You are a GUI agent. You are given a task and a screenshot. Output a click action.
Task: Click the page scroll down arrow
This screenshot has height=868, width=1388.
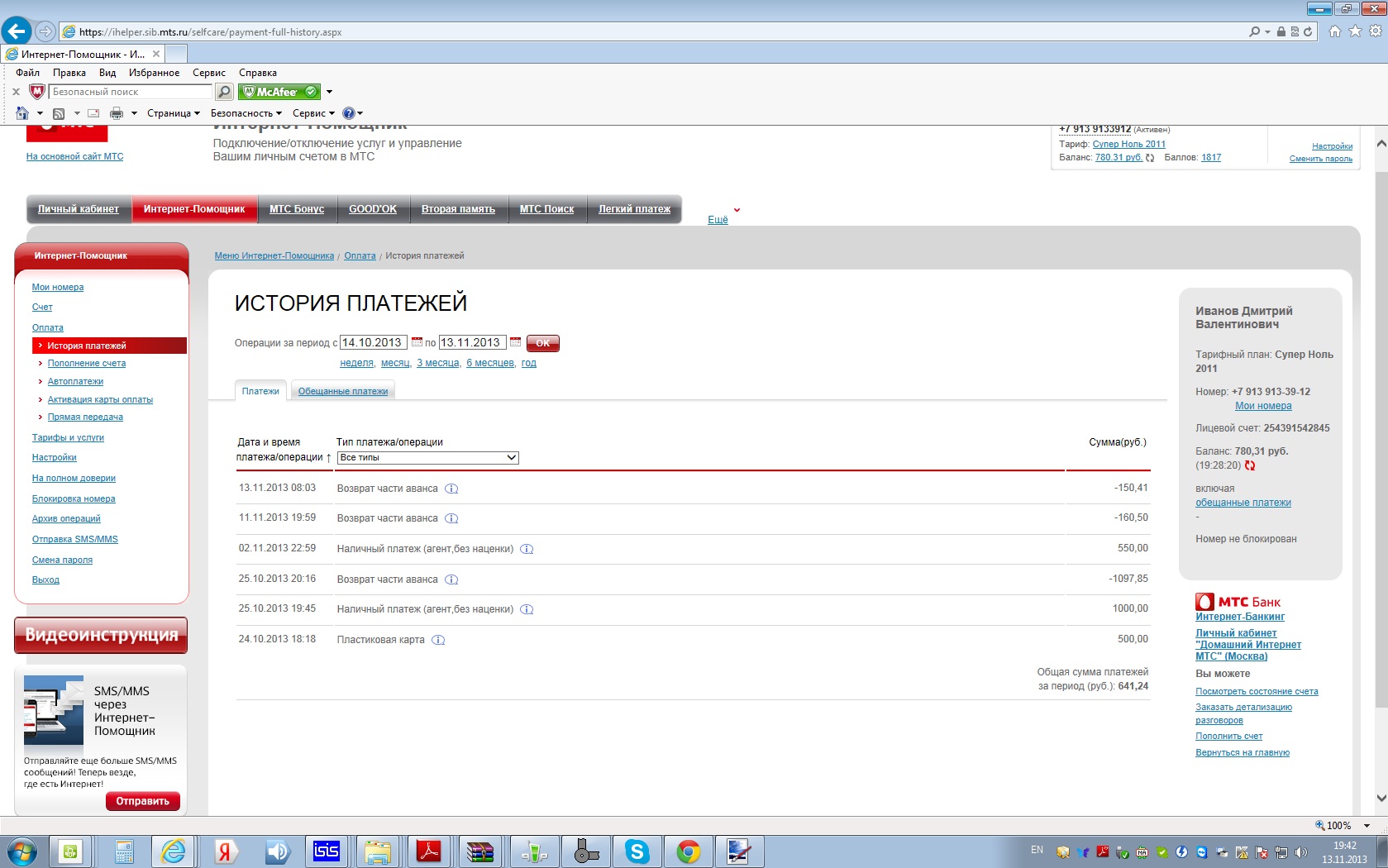[1381, 799]
